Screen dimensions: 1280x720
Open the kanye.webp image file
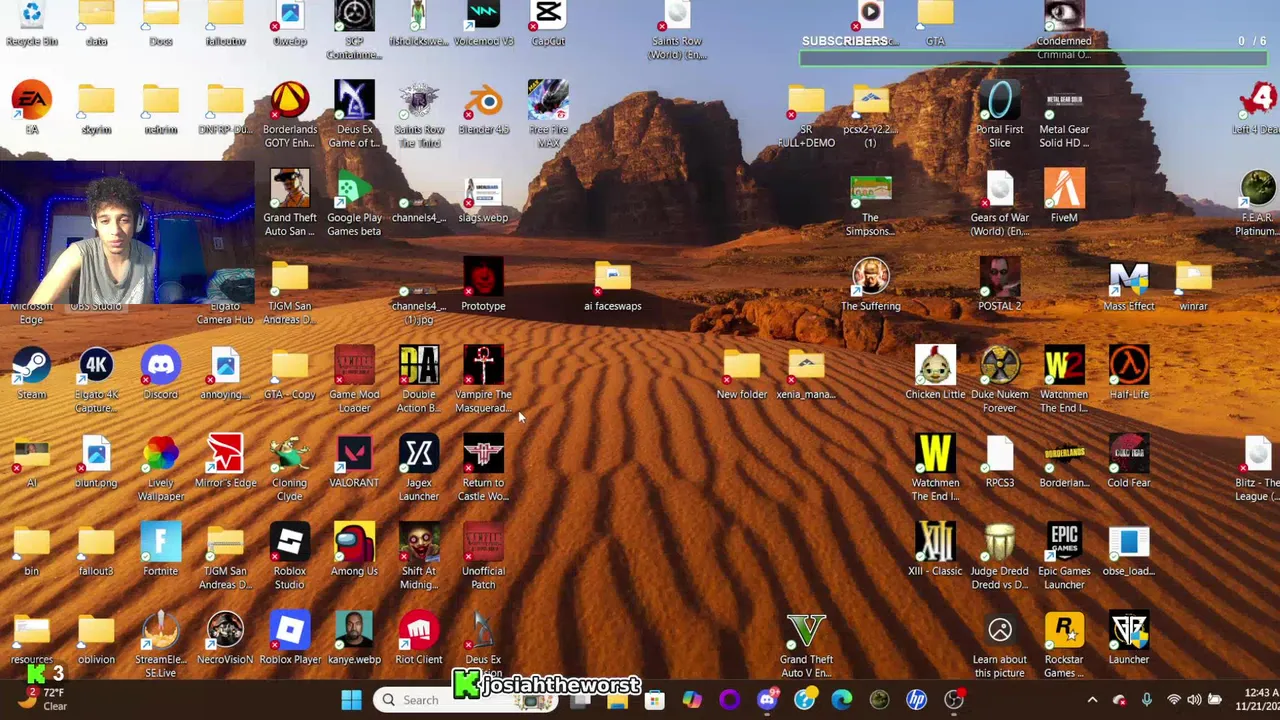click(x=354, y=638)
